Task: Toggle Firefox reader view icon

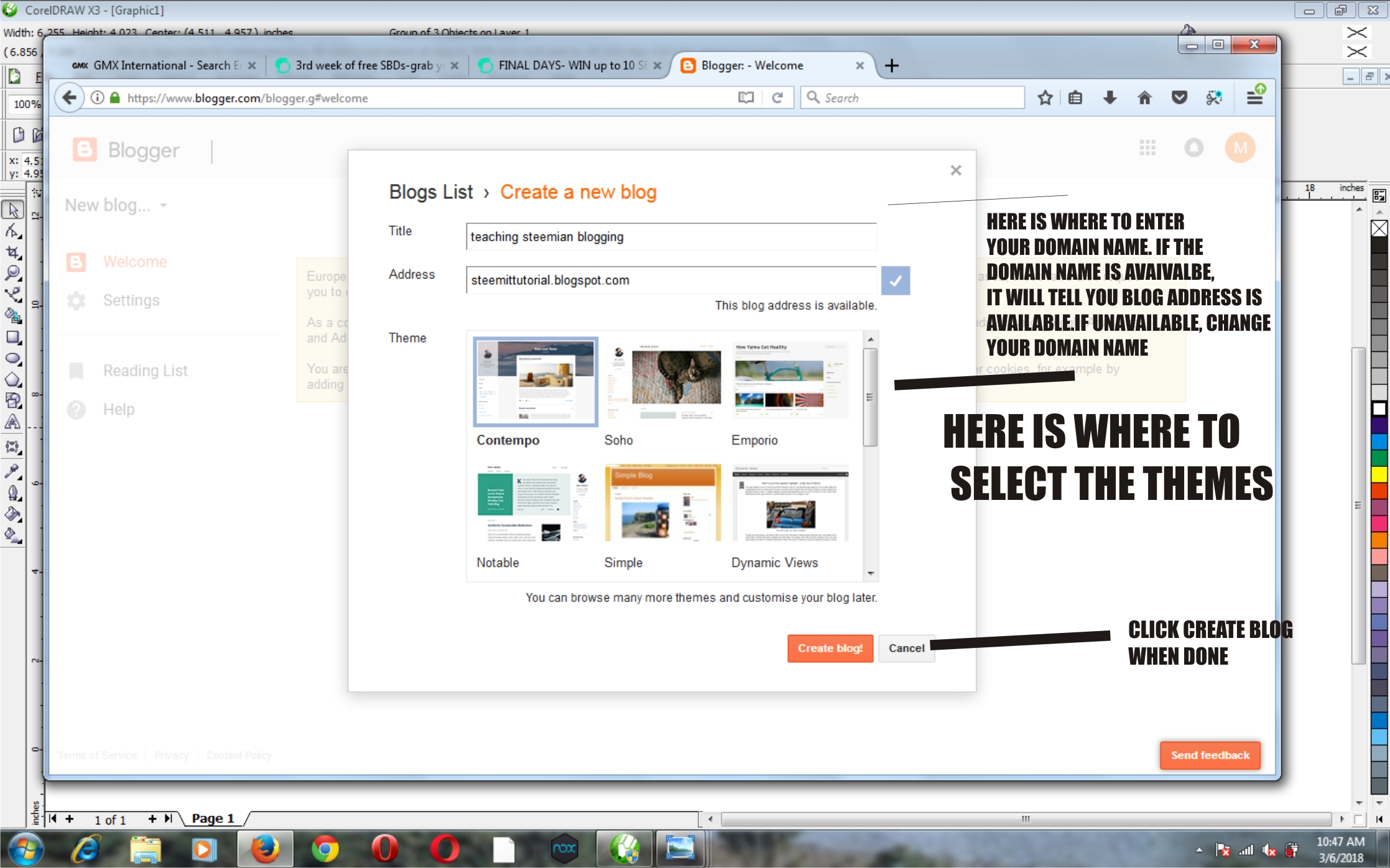Action: (746, 98)
